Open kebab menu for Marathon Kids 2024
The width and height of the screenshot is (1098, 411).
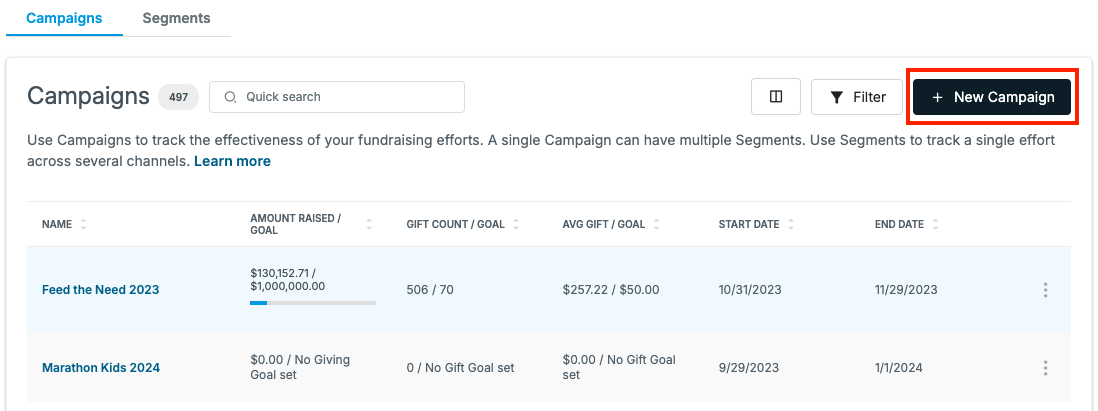coord(1045,368)
